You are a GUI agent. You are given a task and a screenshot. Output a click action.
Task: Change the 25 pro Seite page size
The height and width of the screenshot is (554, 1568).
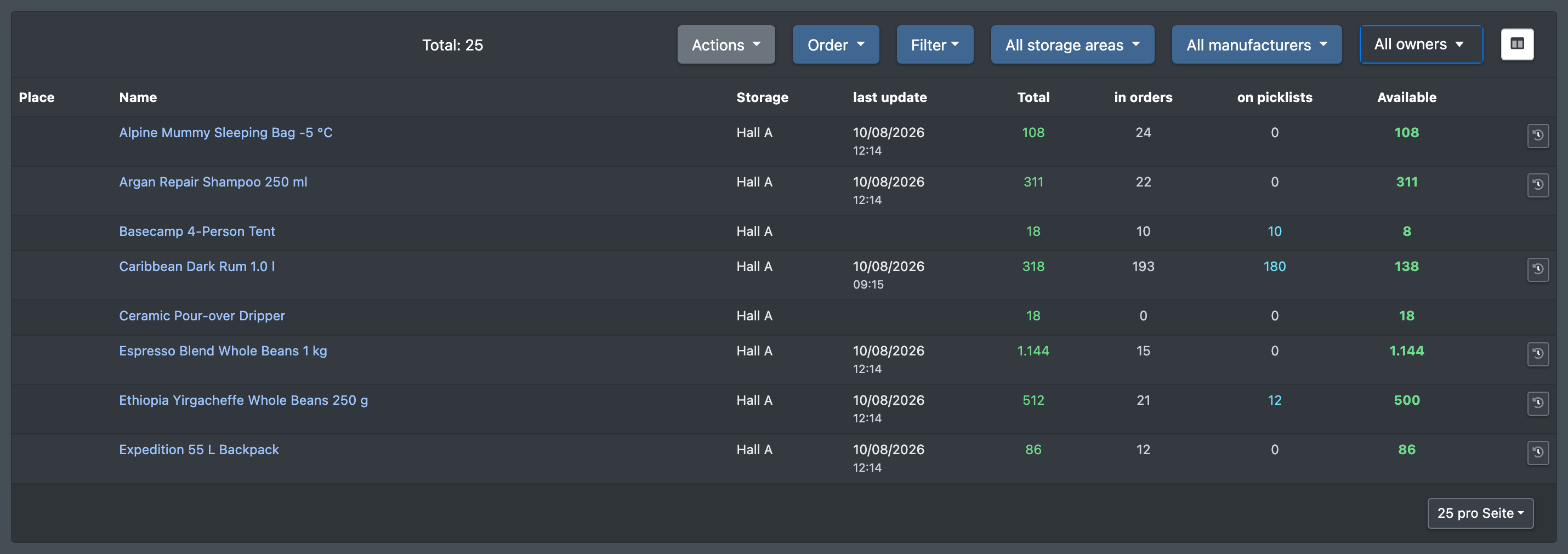click(x=1480, y=513)
